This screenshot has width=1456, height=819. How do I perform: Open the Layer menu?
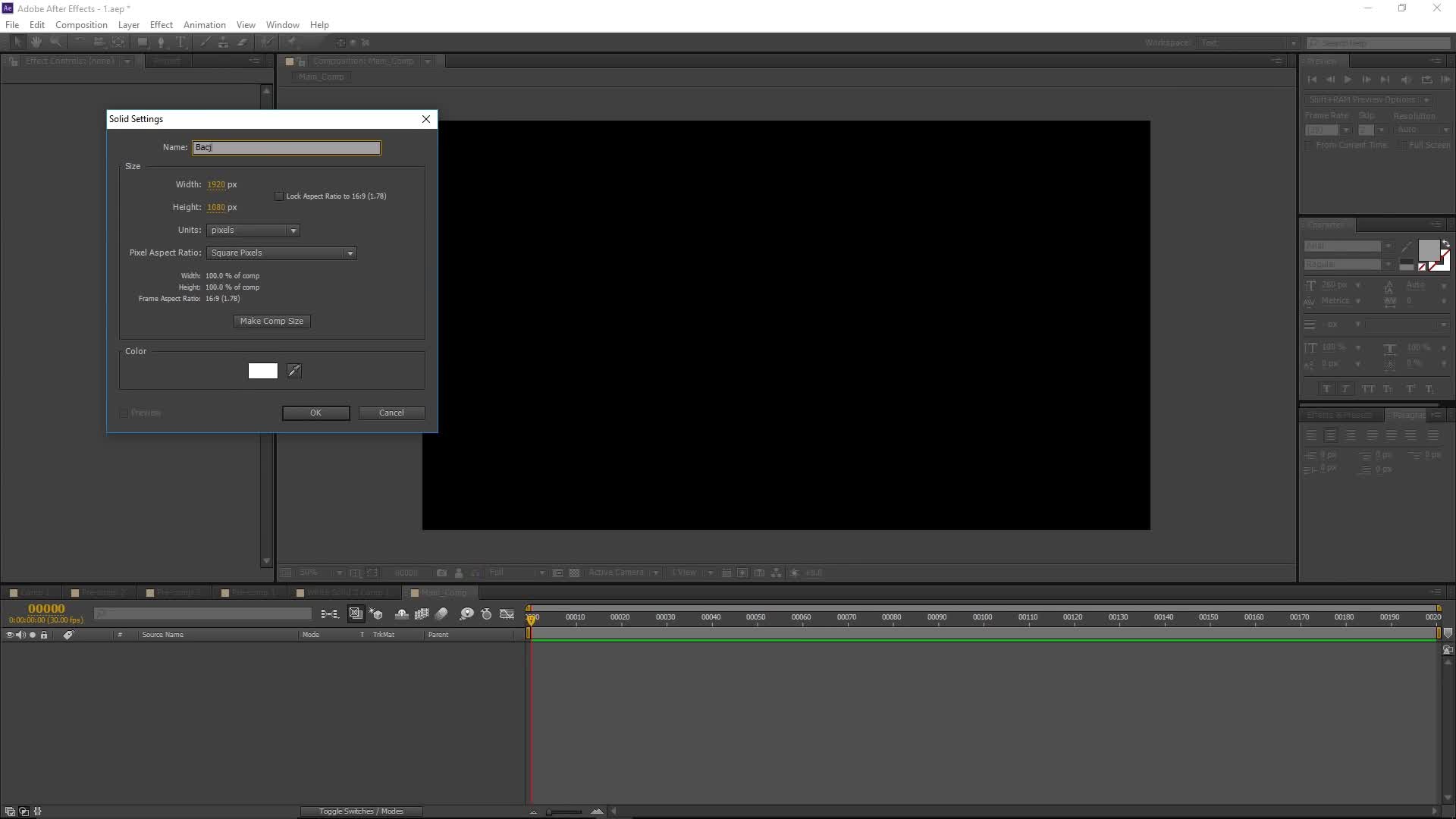point(129,25)
